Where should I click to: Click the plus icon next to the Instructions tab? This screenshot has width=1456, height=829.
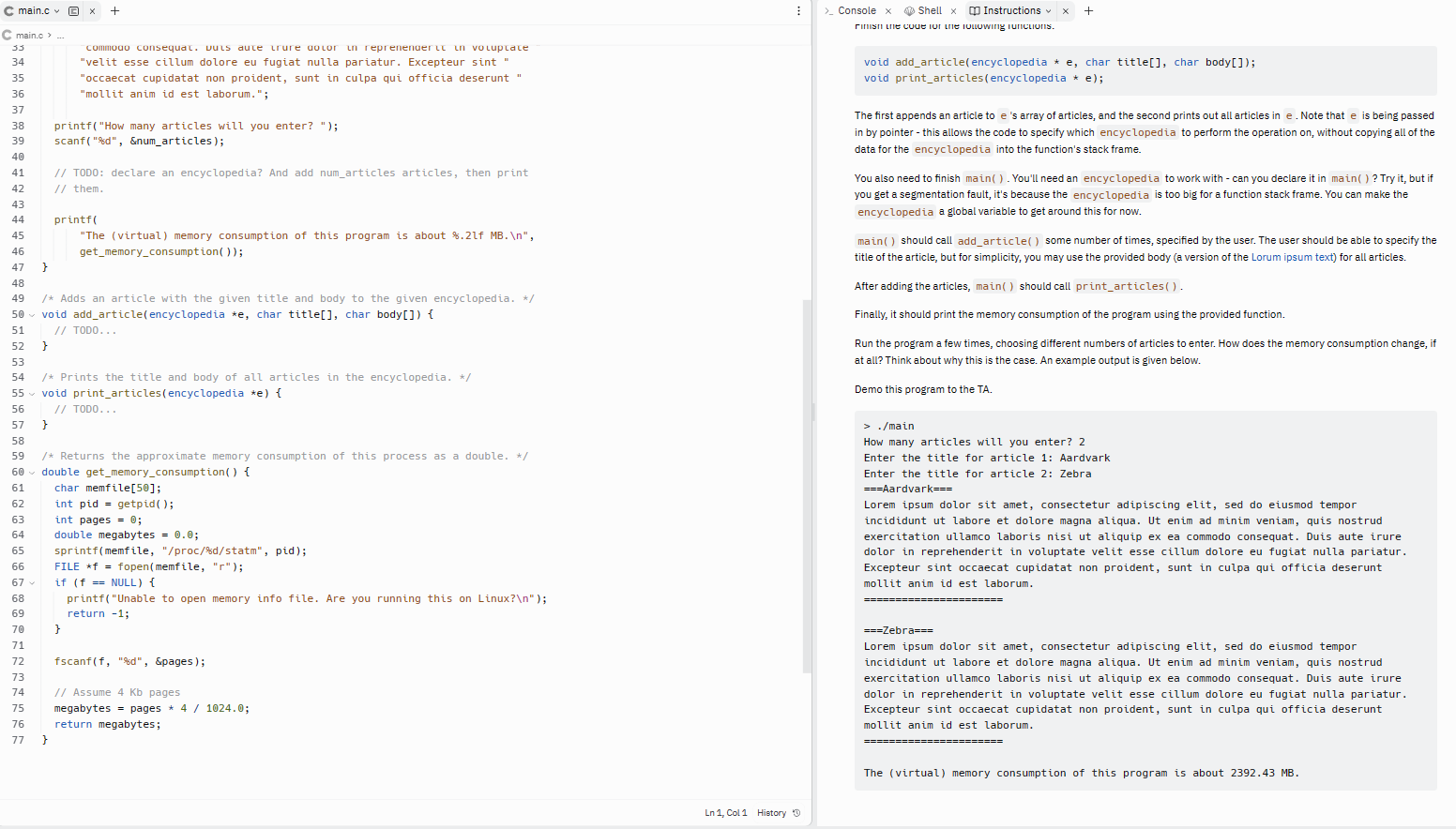1086,10
